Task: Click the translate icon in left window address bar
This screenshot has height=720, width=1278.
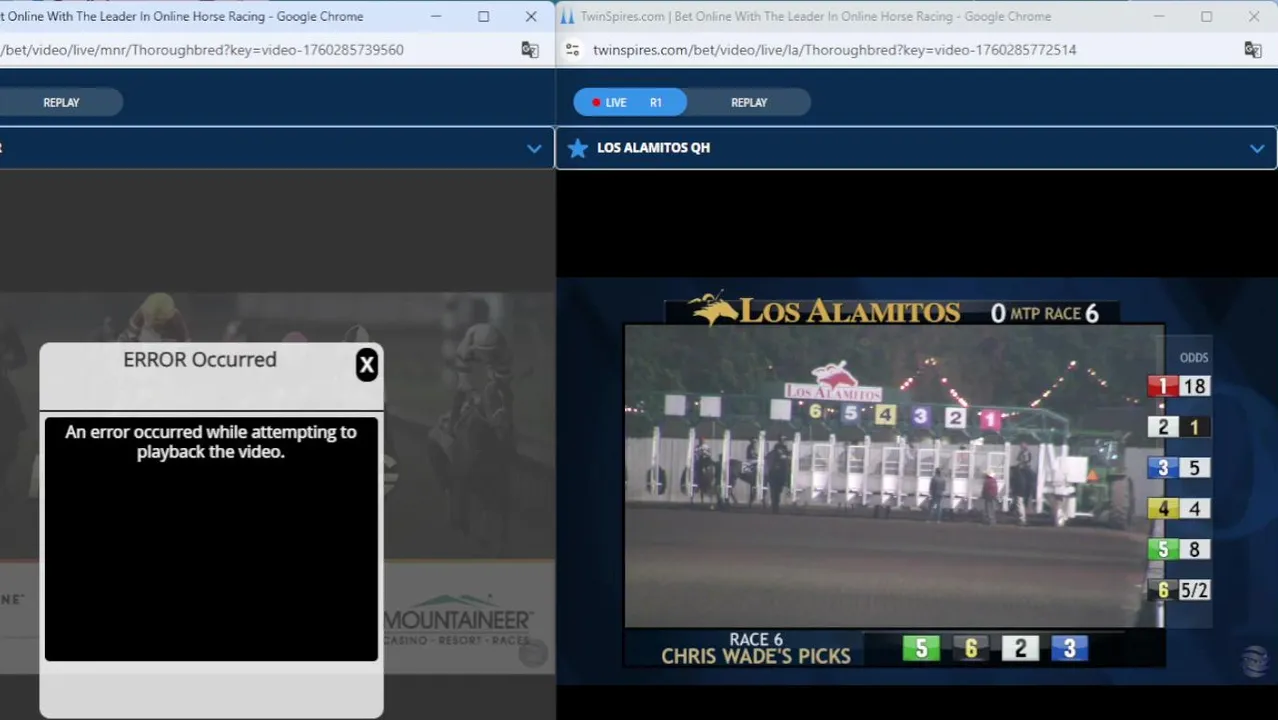Action: pos(530,50)
